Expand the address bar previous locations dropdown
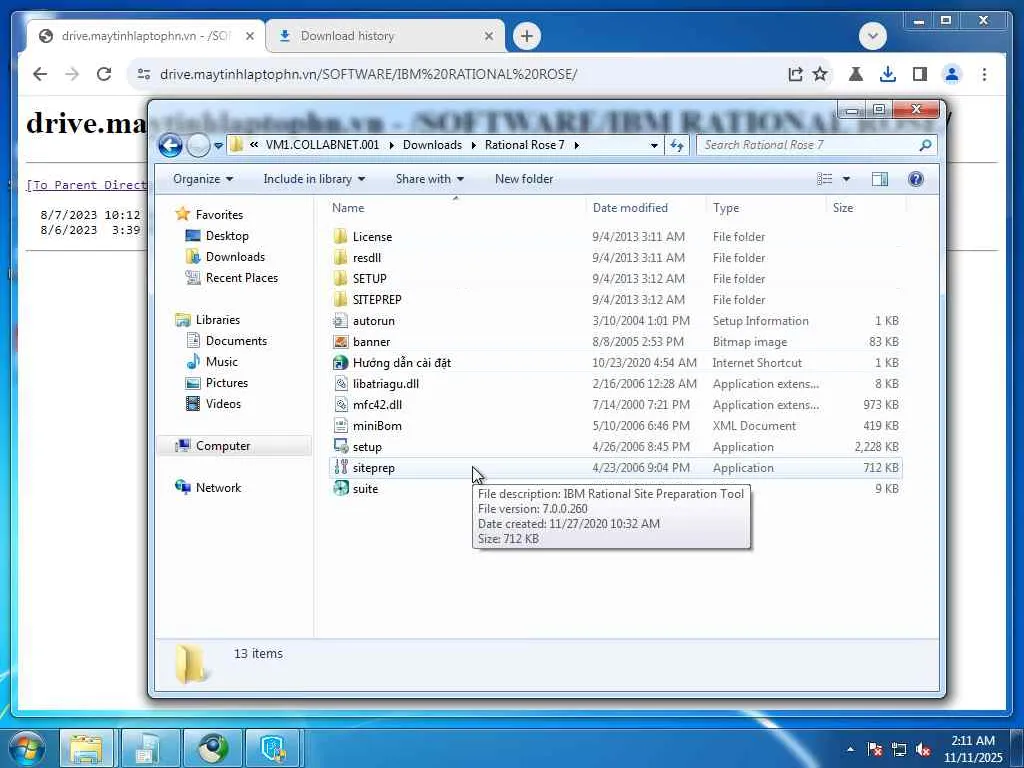Image resolution: width=1024 pixels, height=768 pixels. click(x=654, y=145)
